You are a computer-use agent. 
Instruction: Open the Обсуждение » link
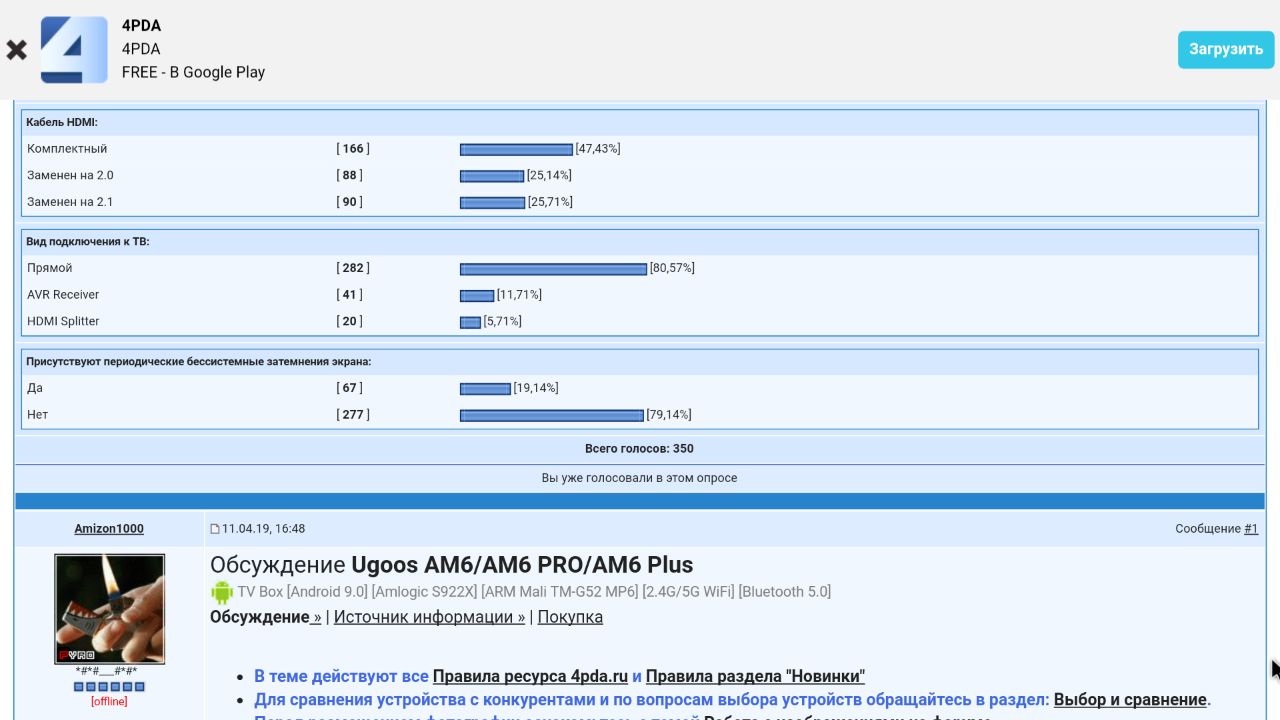[266, 617]
